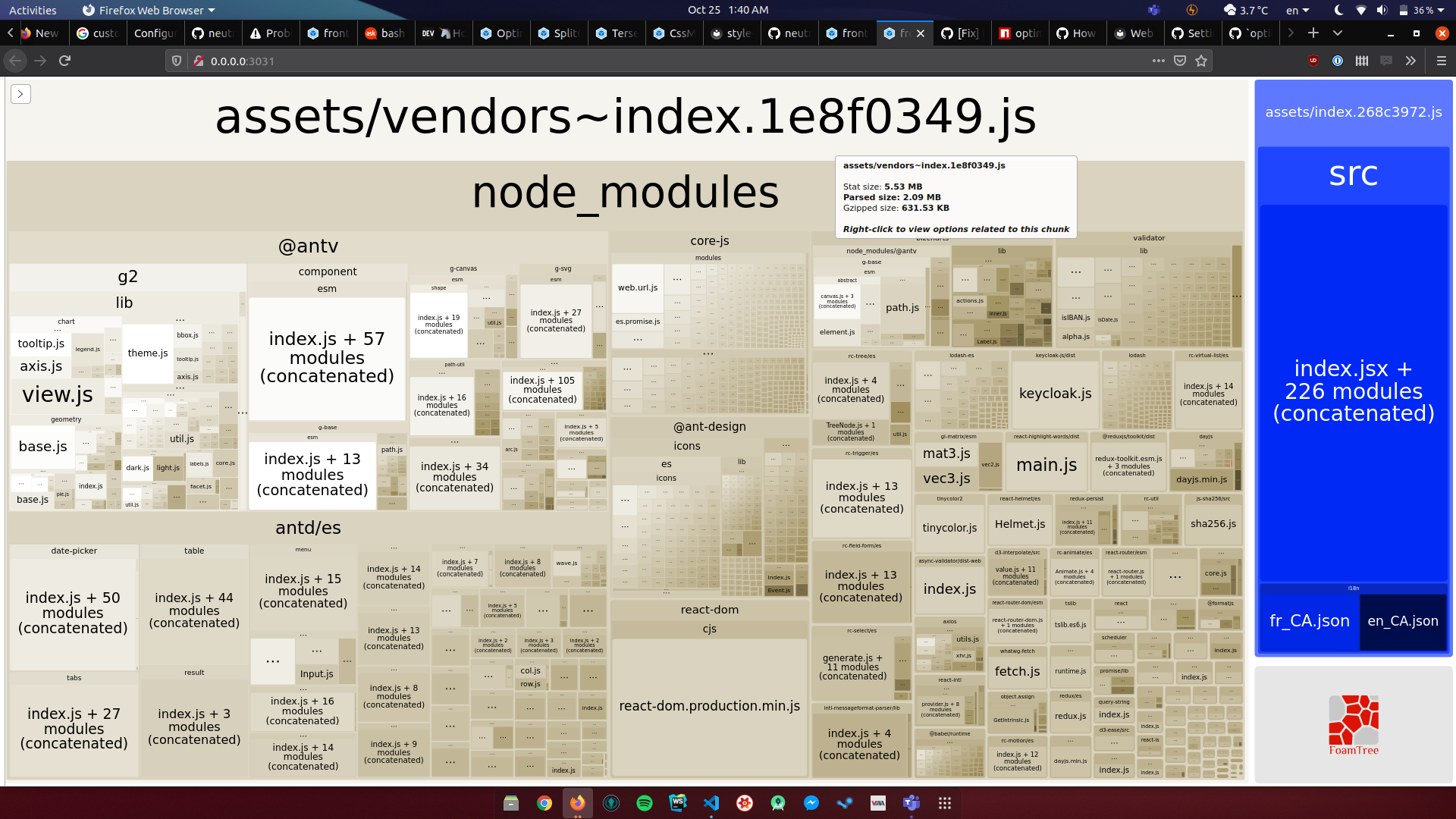Click the volume speaker tray icon
The height and width of the screenshot is (819, 1456).
coord(1382,10)
